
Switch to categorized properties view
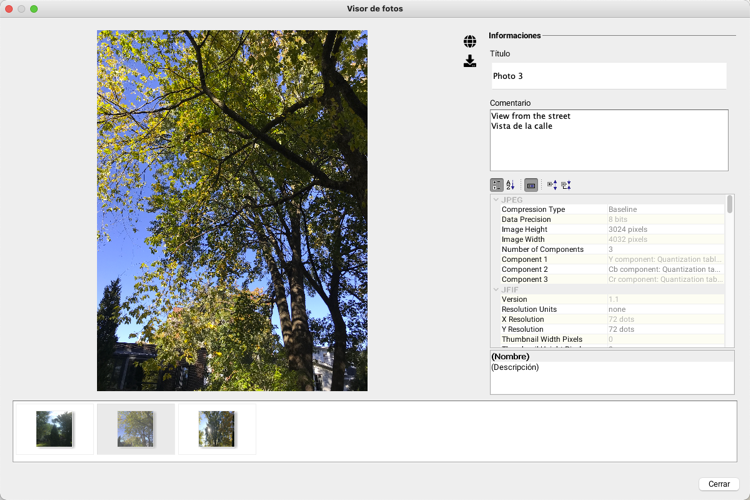(497, 185)
